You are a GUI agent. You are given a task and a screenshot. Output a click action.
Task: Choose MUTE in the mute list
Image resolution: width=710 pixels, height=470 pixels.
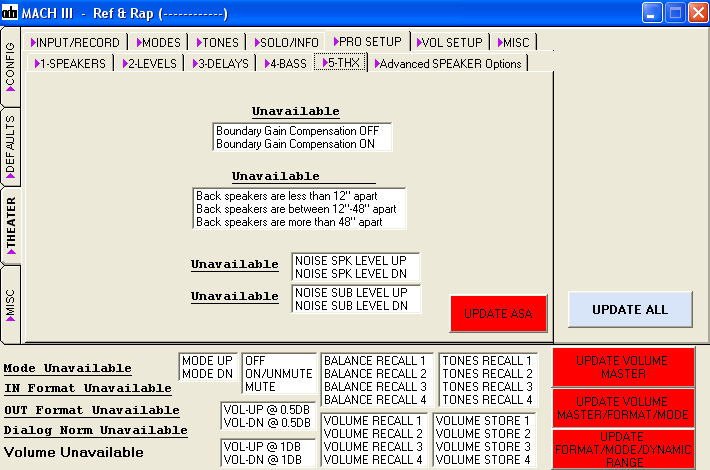click(261, 386)
